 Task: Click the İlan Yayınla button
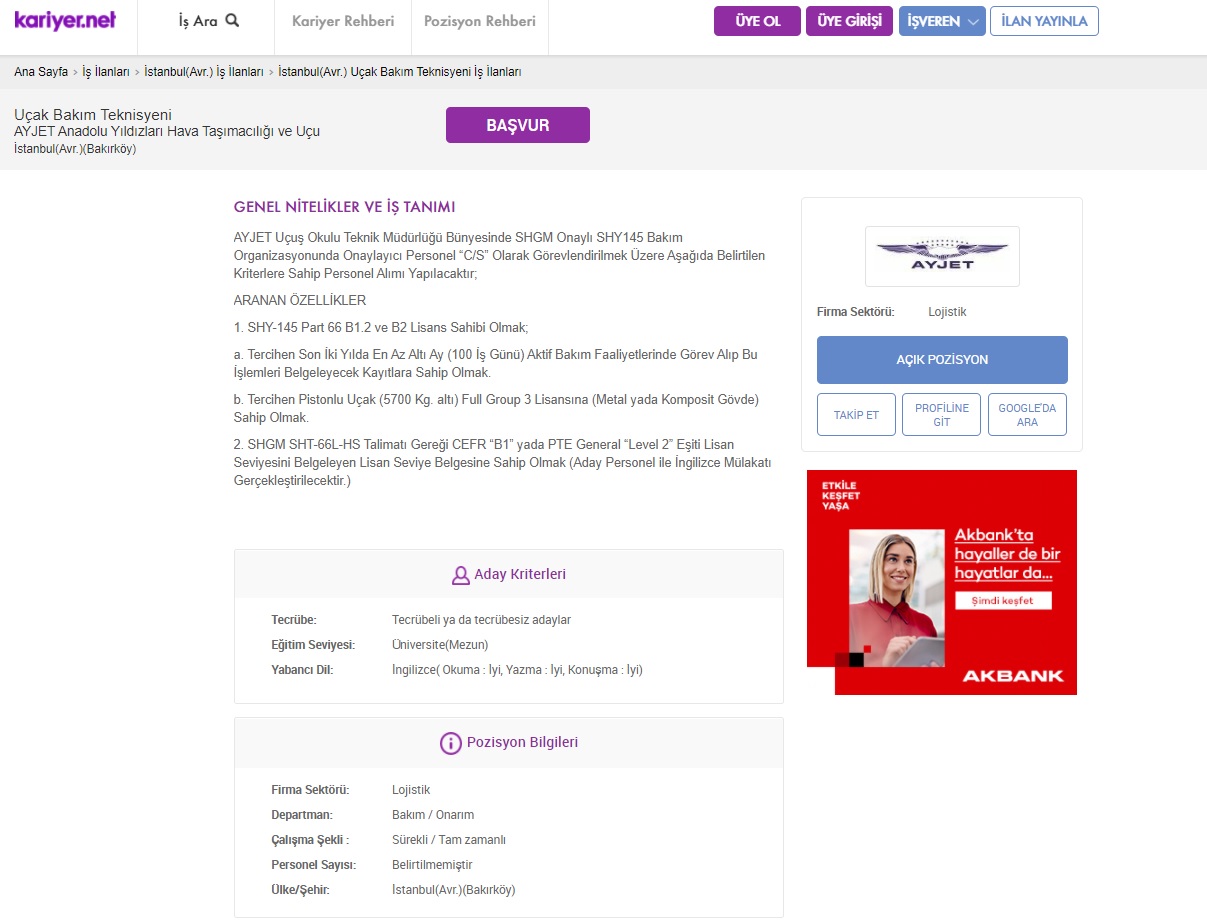1044,21
